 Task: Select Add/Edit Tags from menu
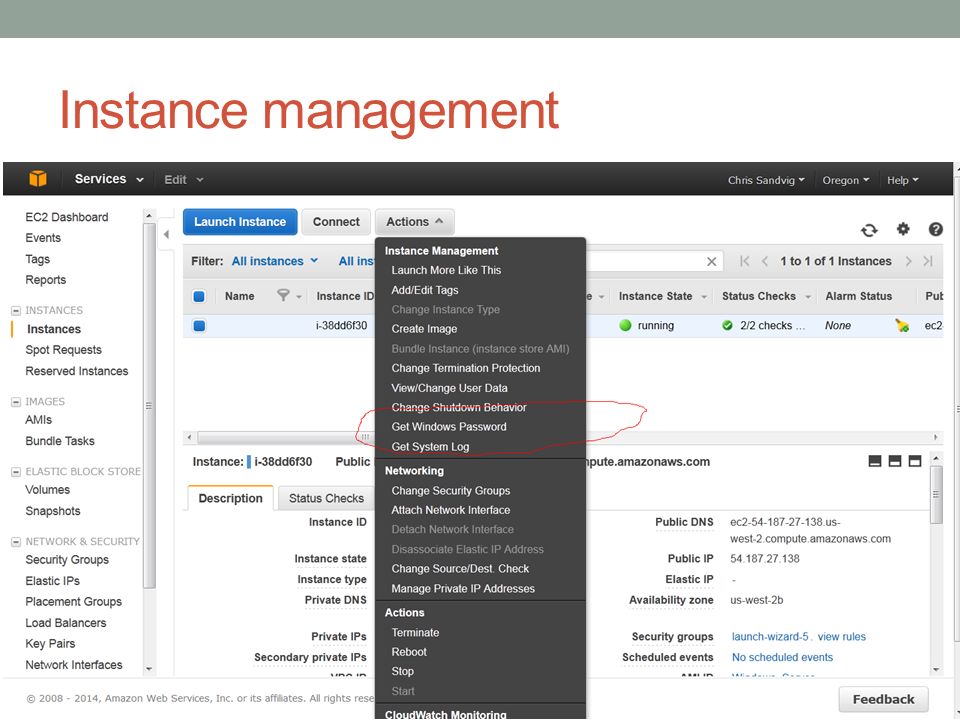[424, 290]
